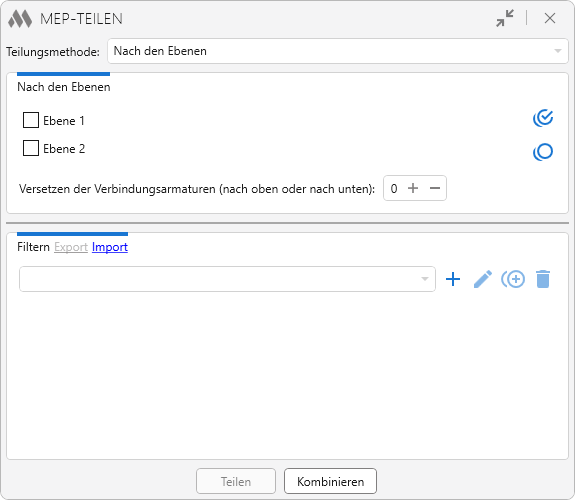Click the offset value input field

point(394,189)
